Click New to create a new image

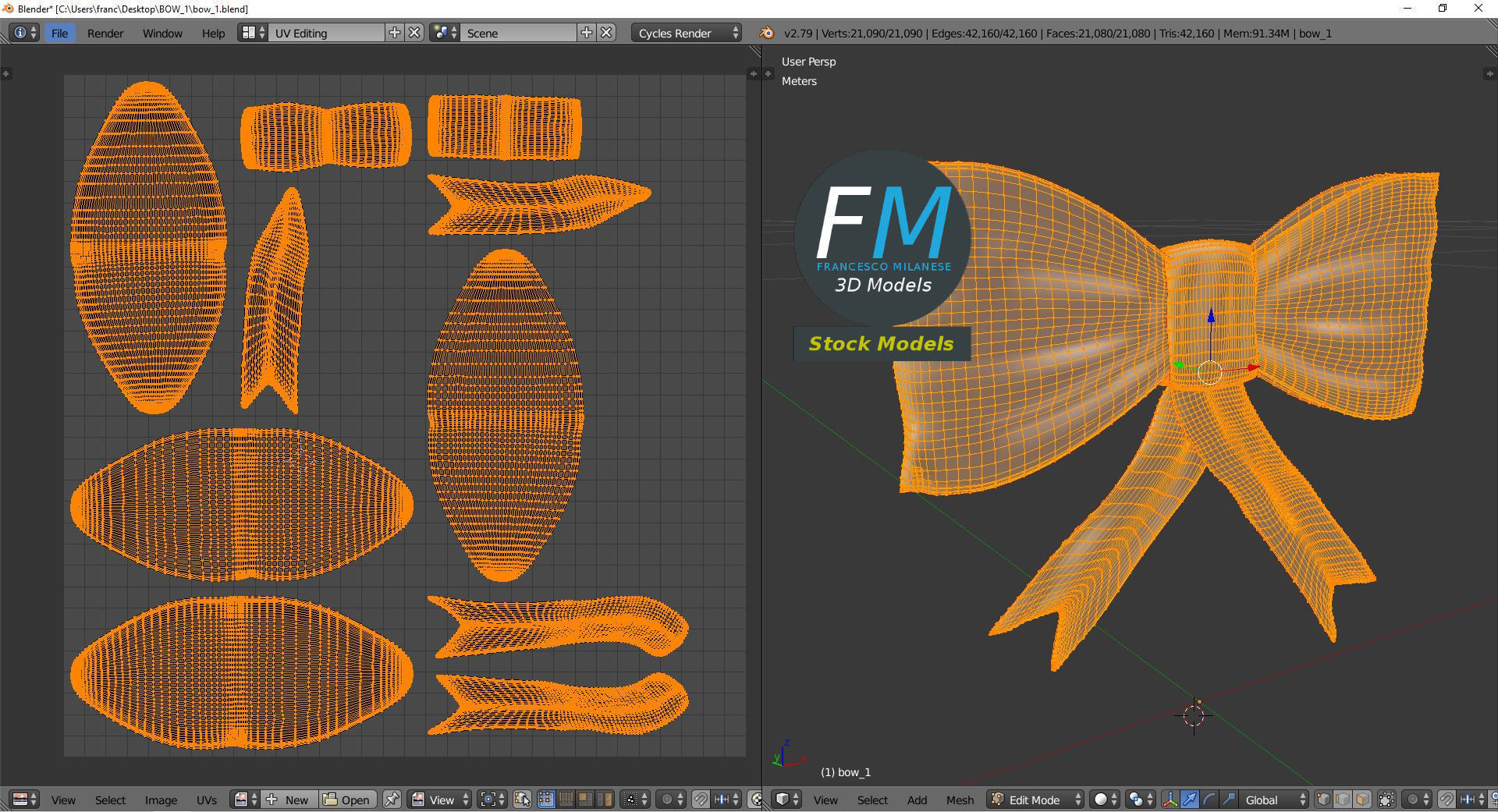tap(289, 800)
